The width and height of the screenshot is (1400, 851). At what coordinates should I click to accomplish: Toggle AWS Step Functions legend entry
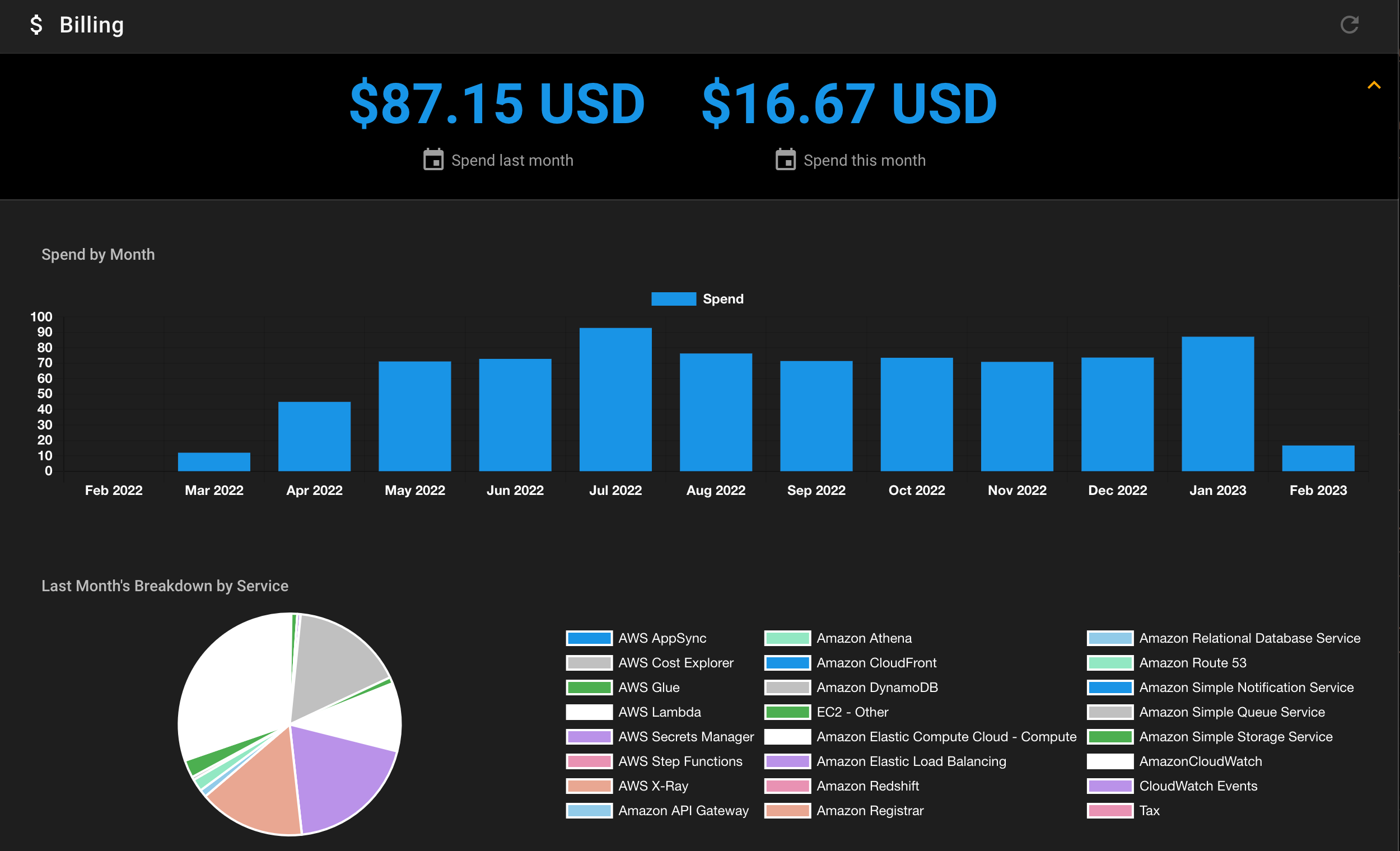point(654,761)
